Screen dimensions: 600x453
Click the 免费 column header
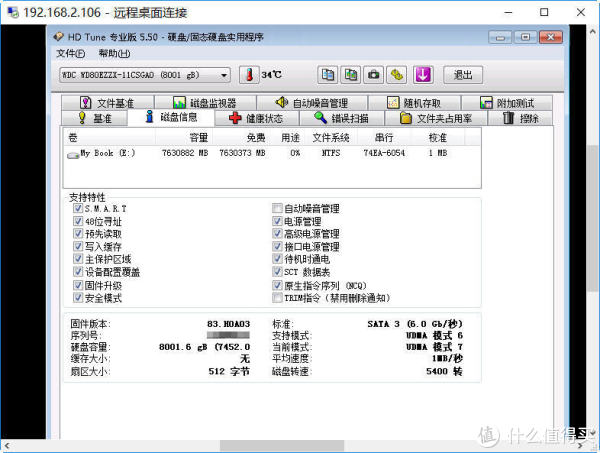[x=241, y=137]
